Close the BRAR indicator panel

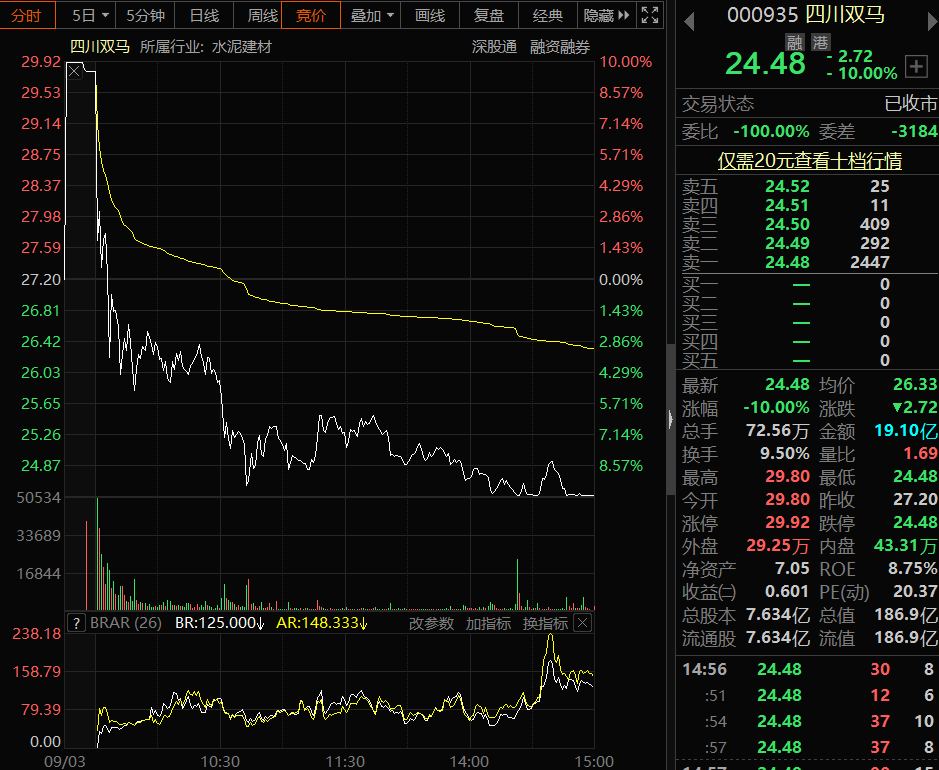582,623
